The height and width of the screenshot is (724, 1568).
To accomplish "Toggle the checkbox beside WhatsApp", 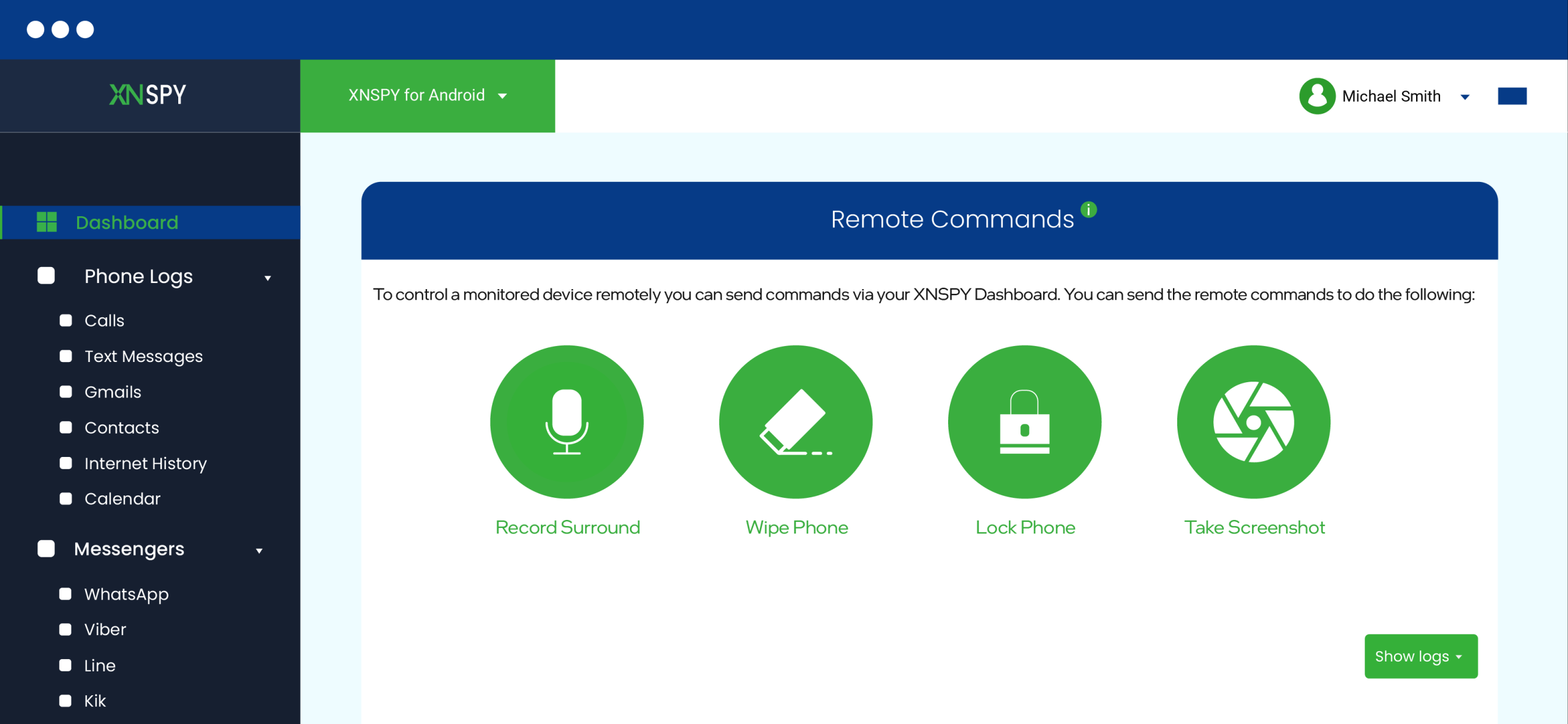I will pyautogui.click(x=65, y=594).
